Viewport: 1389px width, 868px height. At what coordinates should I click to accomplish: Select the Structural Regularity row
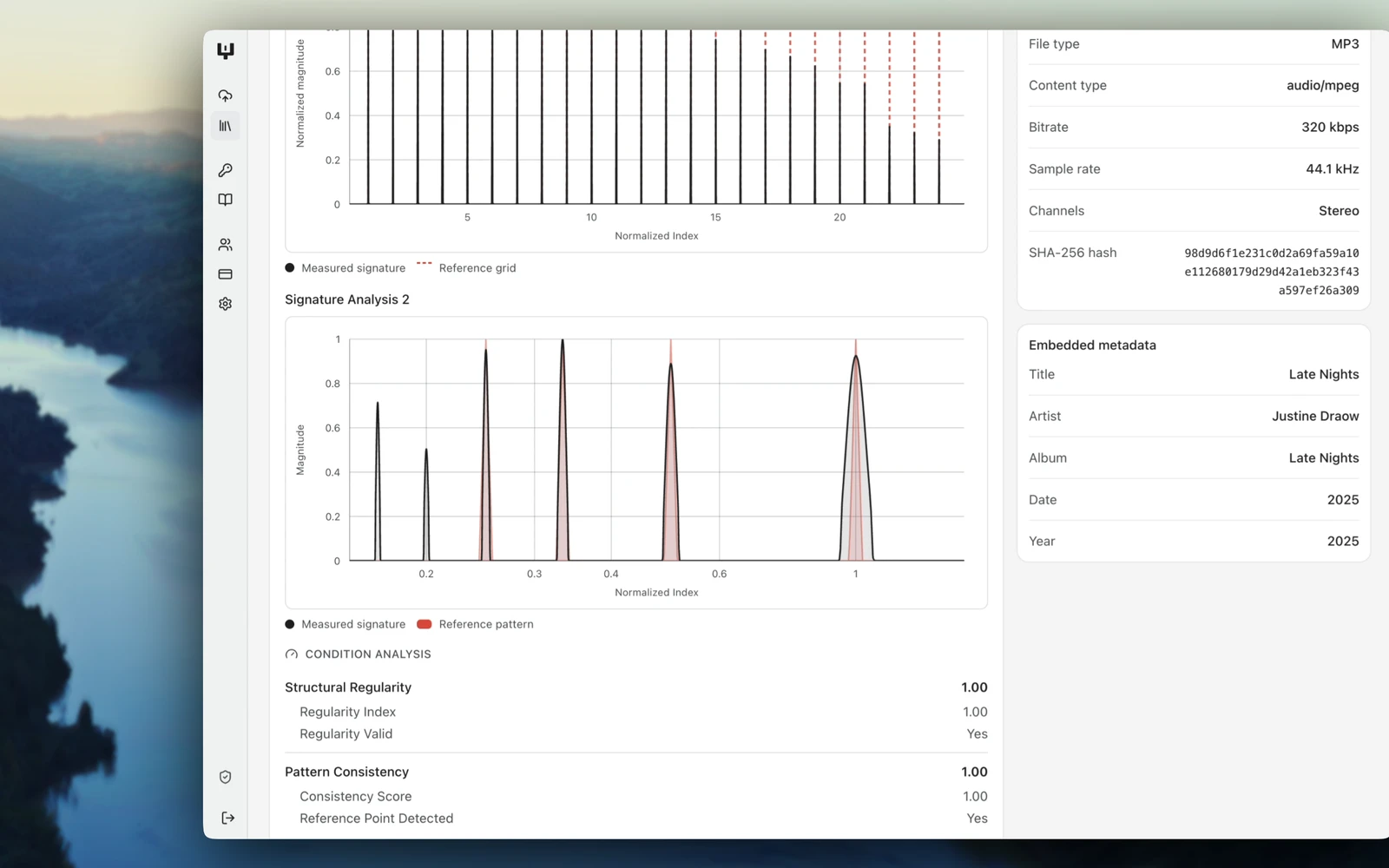[x=636, y=687]
